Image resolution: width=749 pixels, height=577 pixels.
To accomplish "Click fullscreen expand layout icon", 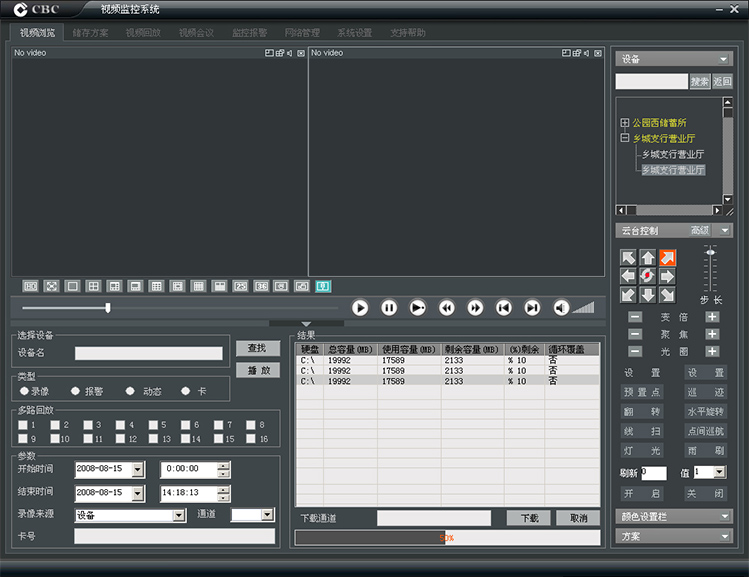I will 52,286.
